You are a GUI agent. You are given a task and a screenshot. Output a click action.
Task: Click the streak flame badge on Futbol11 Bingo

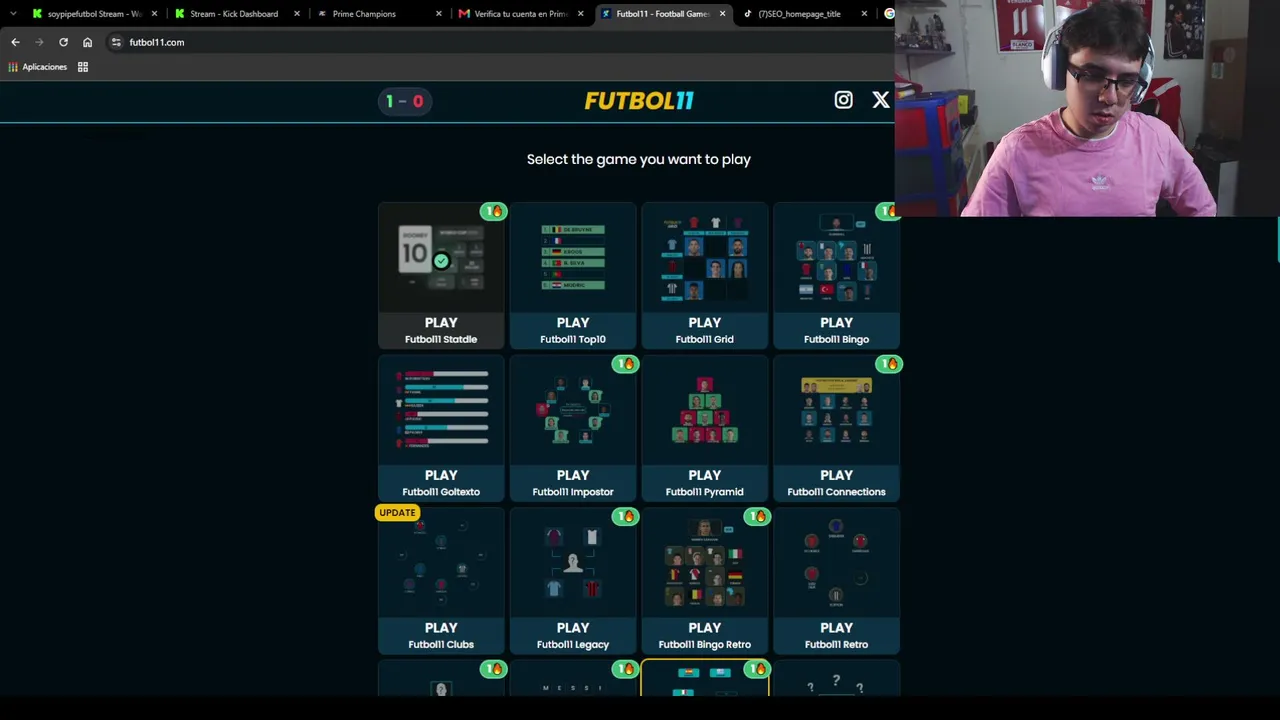(887, 211)
